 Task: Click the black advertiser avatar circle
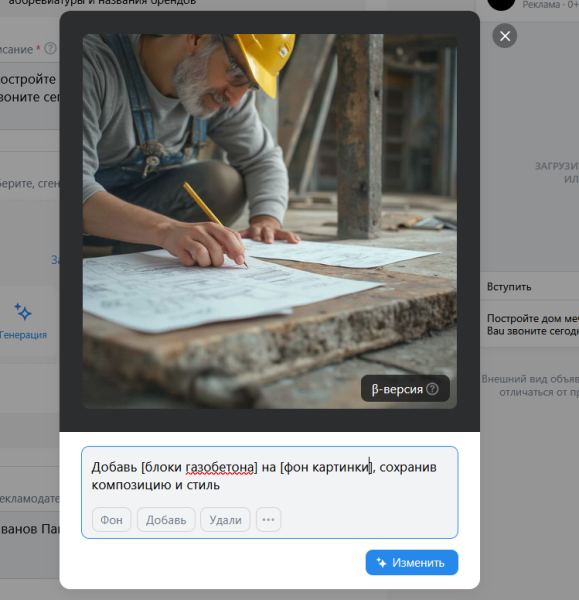click(x=501, y=4)
